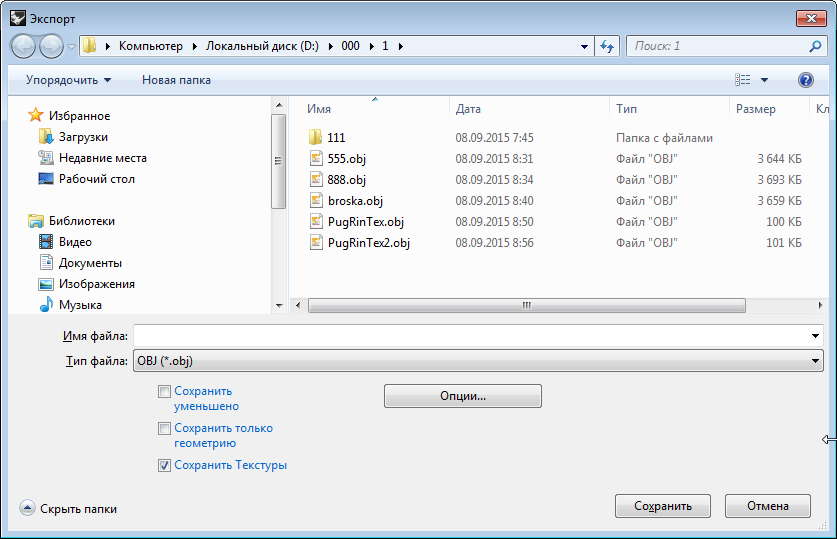The height and width of the screenshot is (539, 837).
Task: Open the Упорядочить dropdown menu
Action: [x=68, y=80]
